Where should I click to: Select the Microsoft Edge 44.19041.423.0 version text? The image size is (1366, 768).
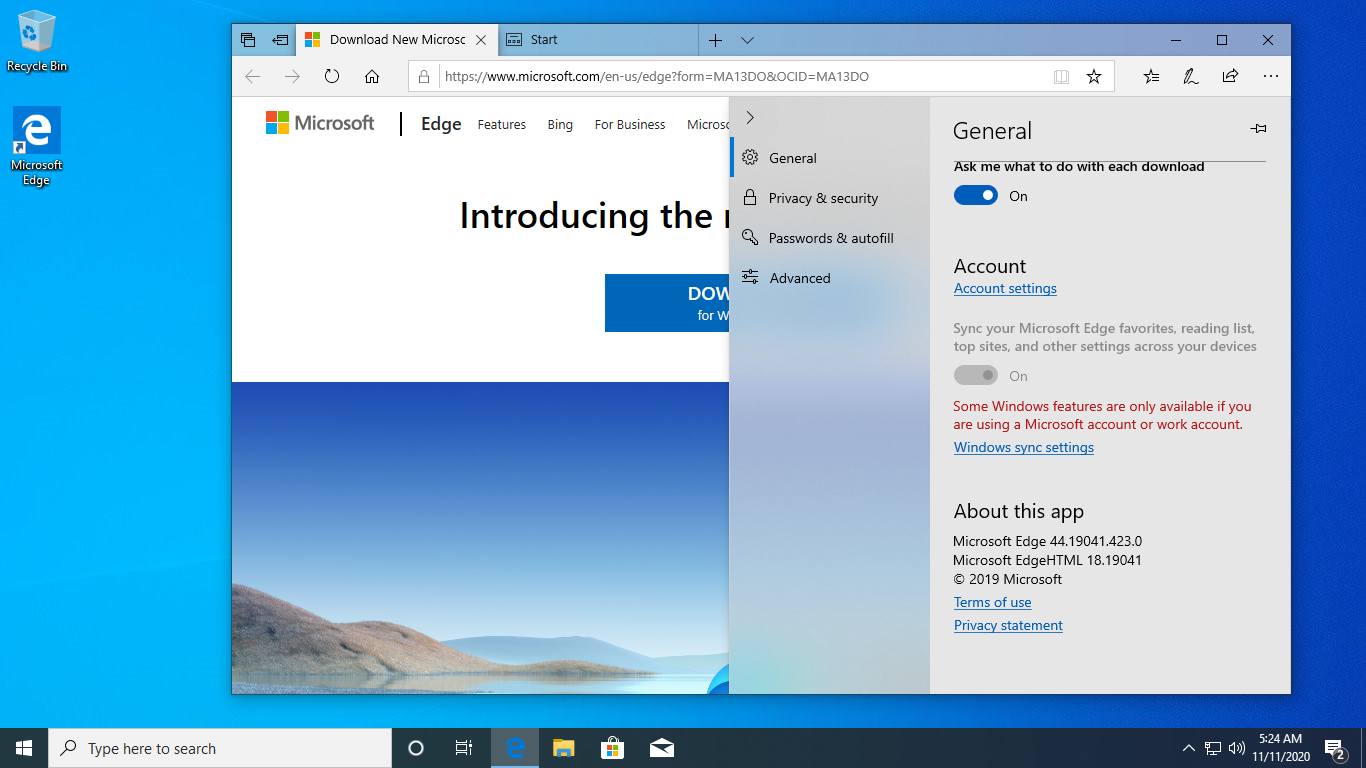pos(1047,542)
